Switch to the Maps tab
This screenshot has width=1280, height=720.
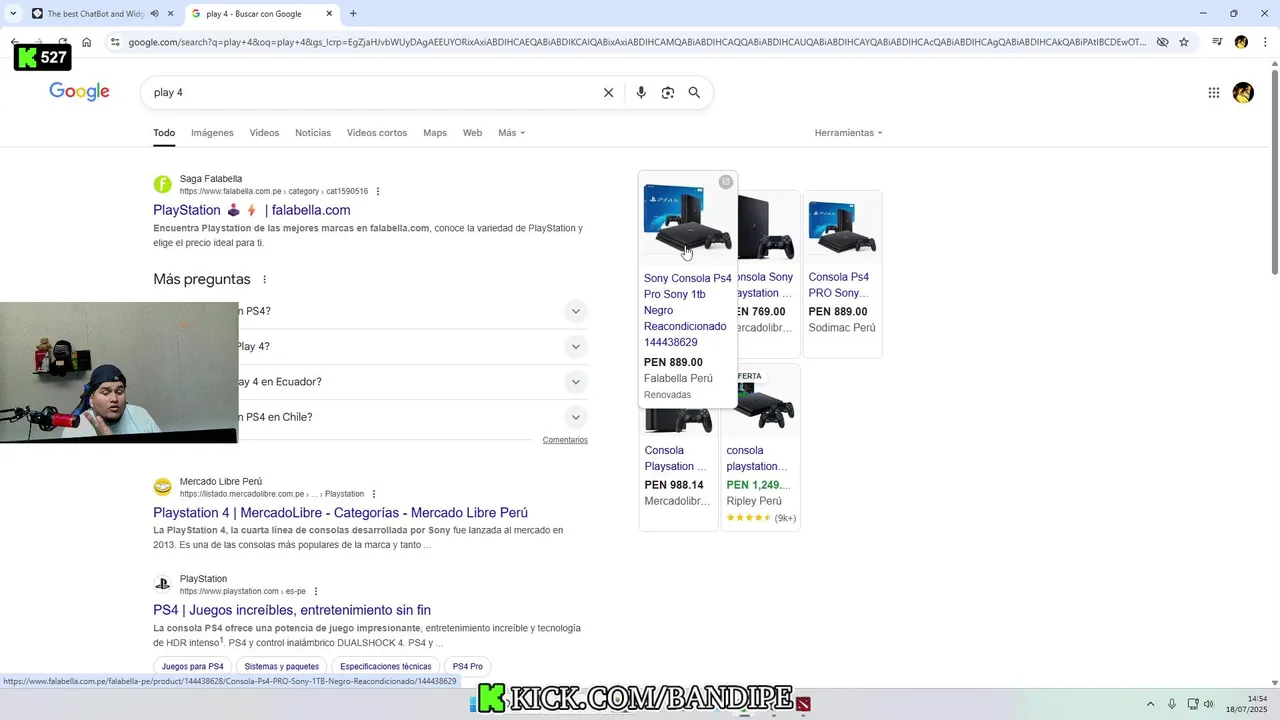click(435, 133)
